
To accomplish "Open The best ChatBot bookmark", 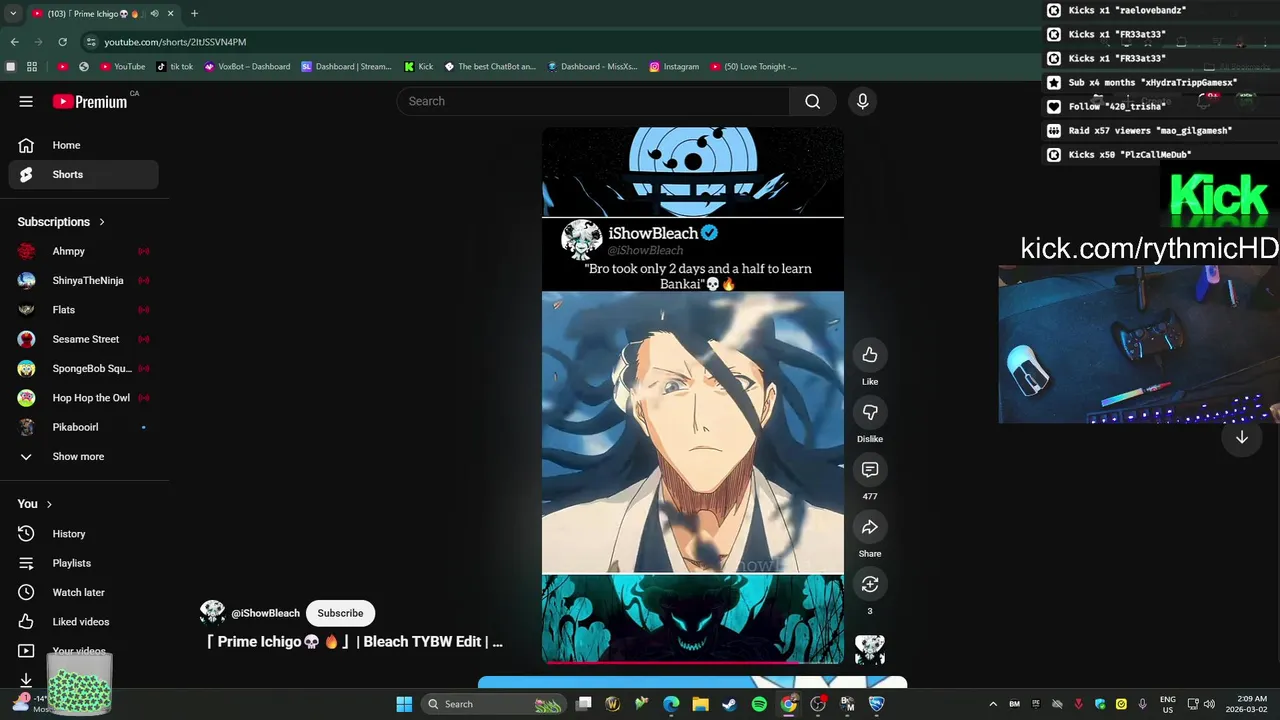I will [x=490, y=67].
